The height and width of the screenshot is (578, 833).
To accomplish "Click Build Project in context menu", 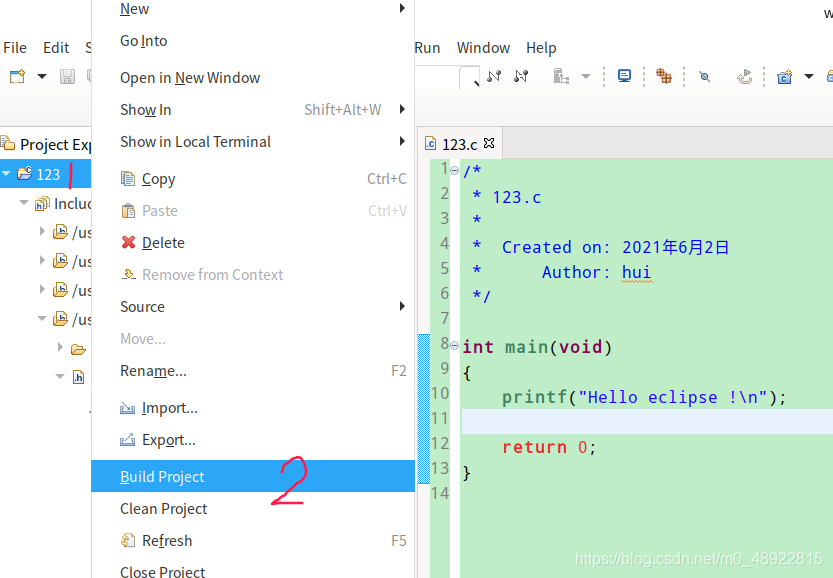I will tap(253, 476).
